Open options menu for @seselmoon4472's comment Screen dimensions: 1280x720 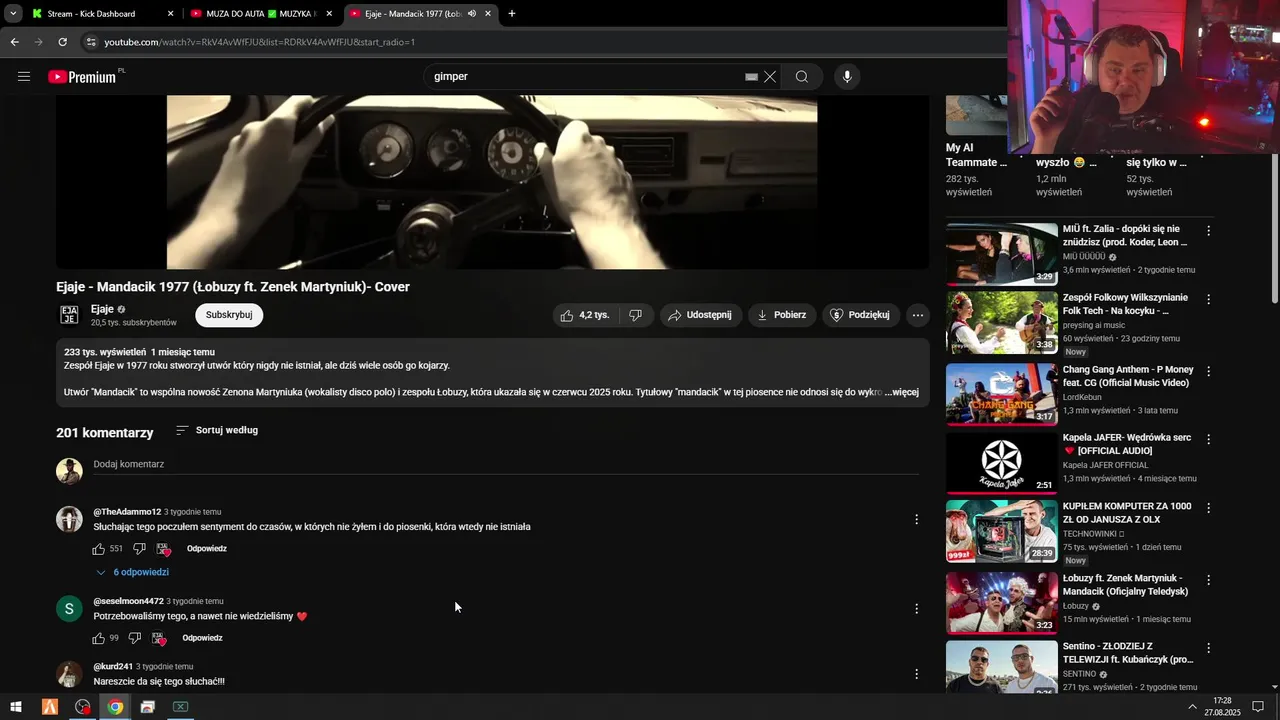pyautogui.click(x=916, y=608)
